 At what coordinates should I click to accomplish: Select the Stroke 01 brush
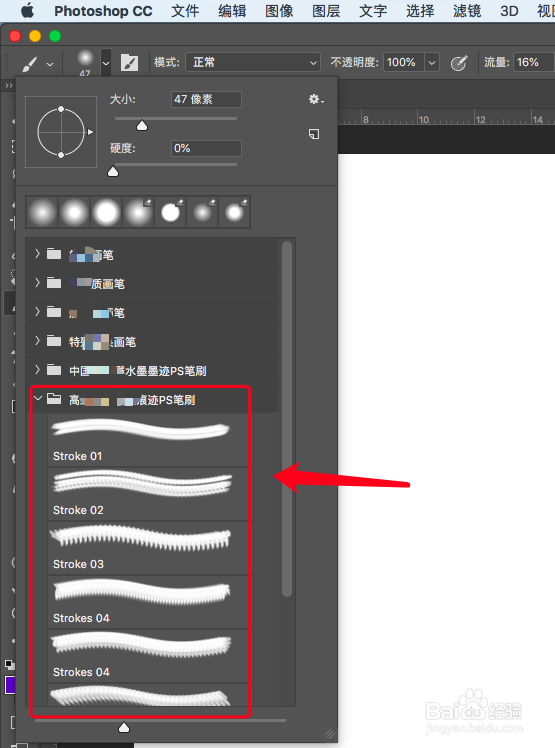[x=148, y=440]
